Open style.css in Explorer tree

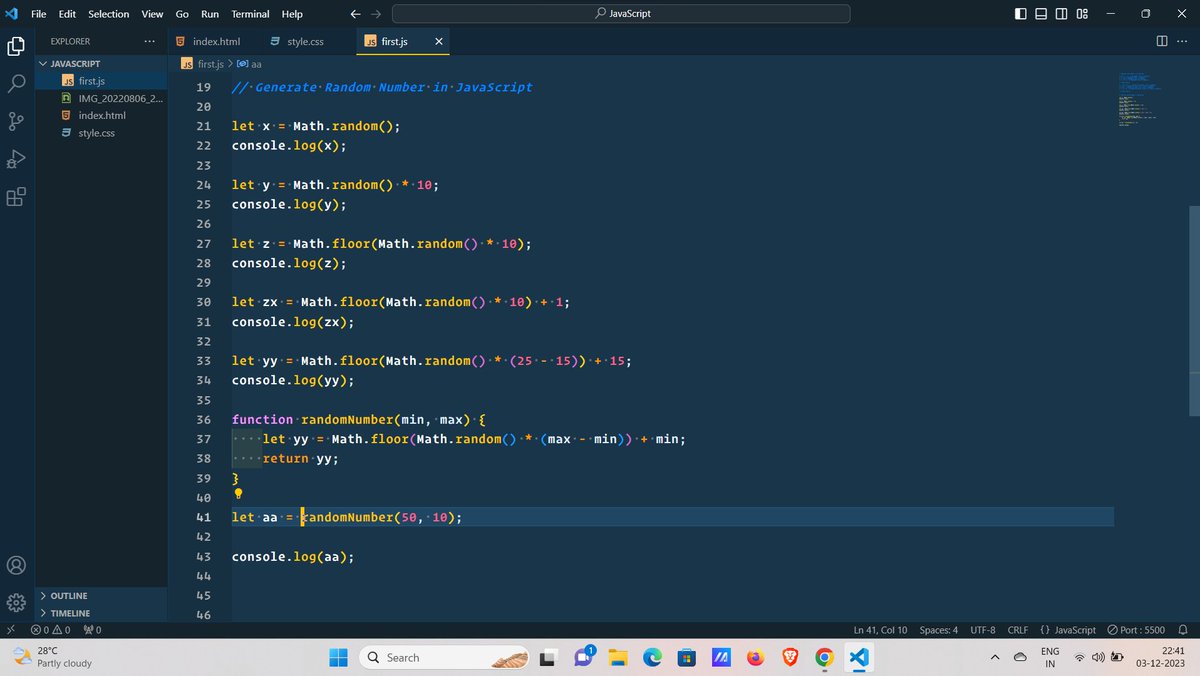101,133
